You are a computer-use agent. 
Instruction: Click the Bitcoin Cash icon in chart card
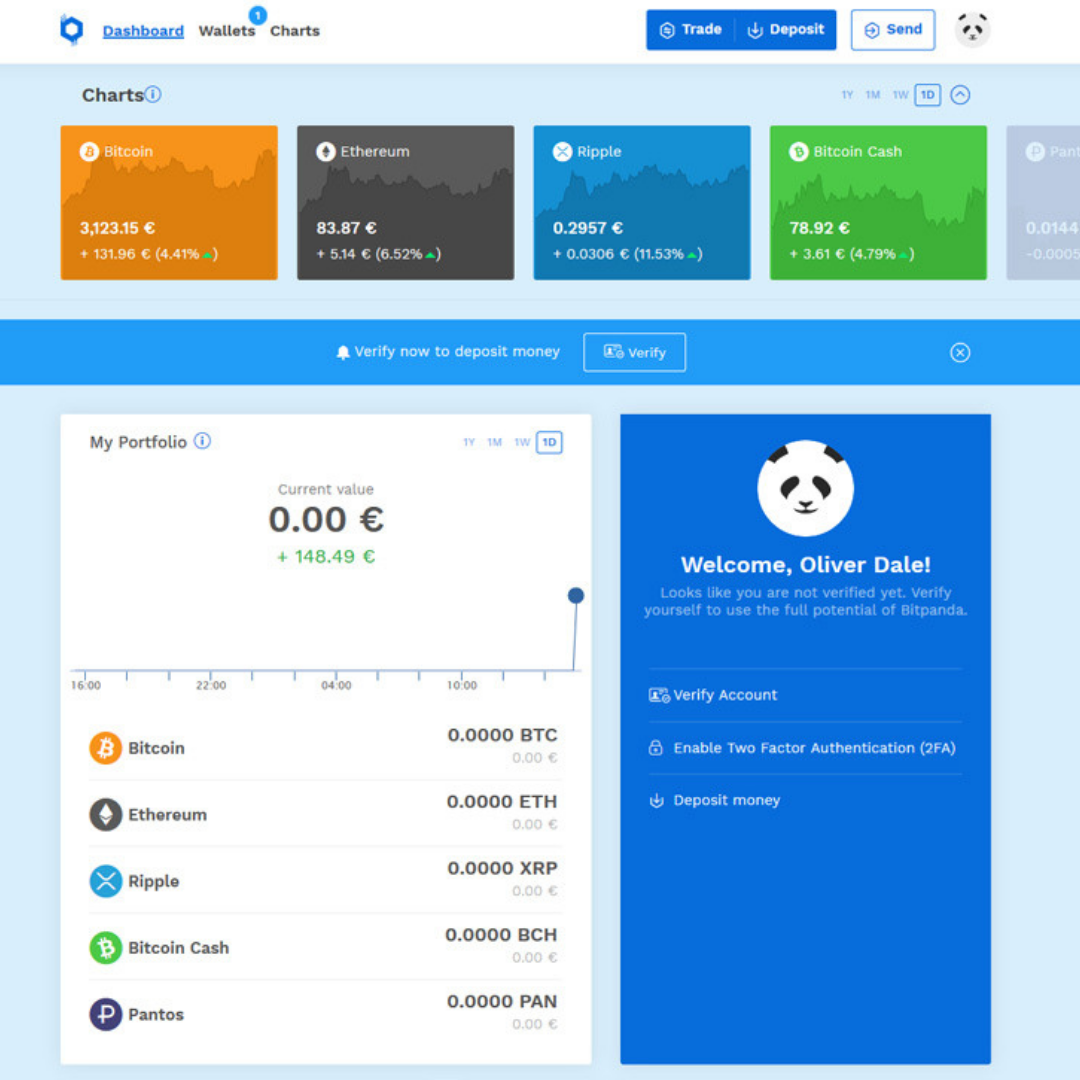(x=799, y=152)
